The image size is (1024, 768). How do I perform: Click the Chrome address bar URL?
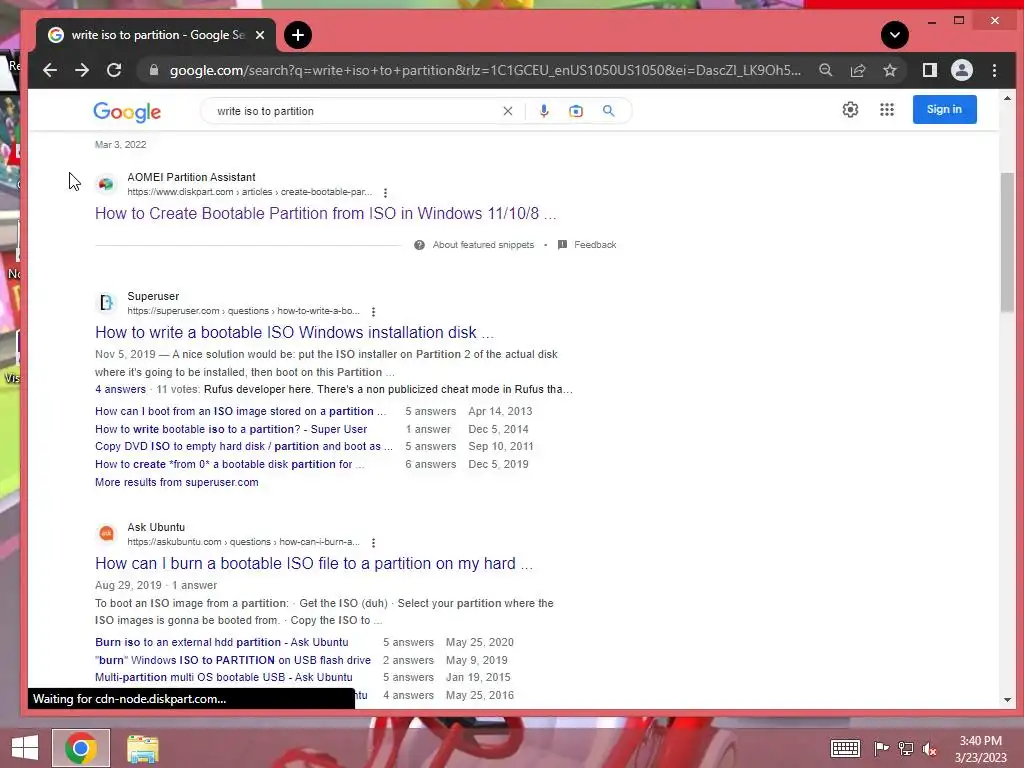tap(485, 71)
